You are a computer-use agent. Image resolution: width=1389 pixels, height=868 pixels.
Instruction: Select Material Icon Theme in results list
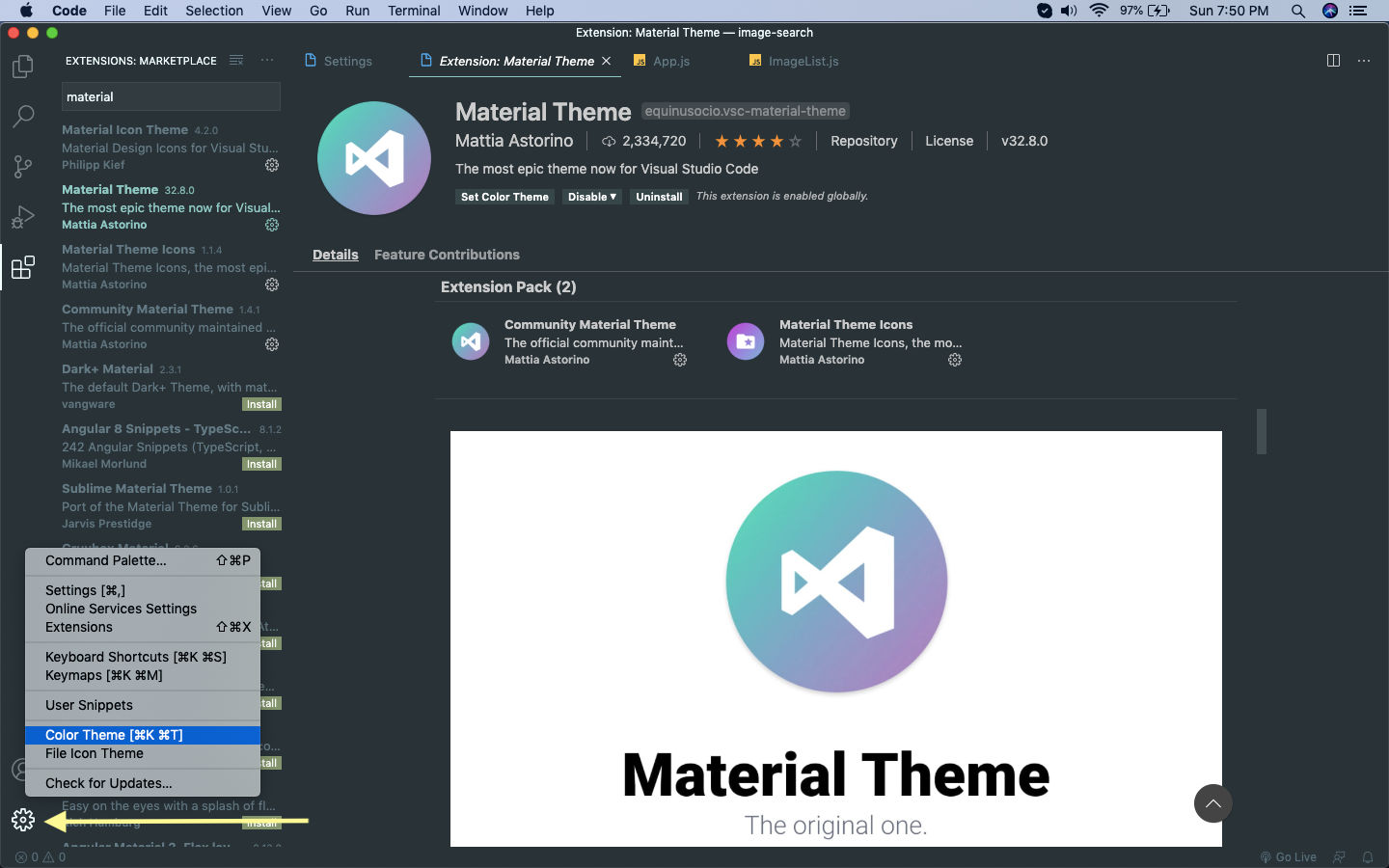[x=171, y=147]
